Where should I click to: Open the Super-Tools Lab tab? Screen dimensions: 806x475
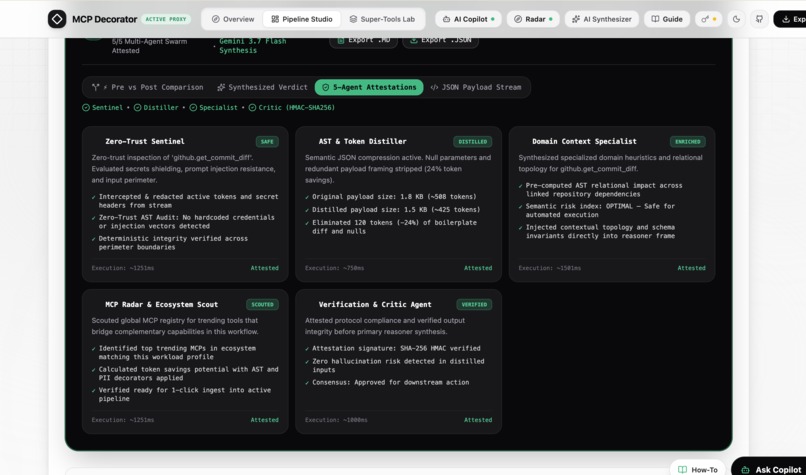tap(382, 19)
